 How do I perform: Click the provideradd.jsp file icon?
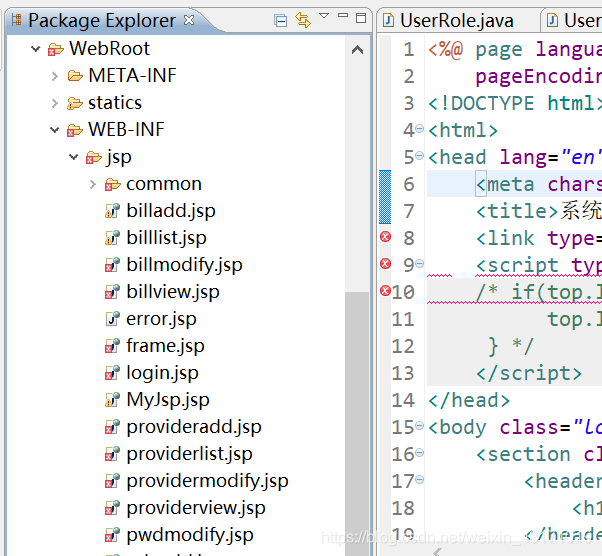coord(112,427)
